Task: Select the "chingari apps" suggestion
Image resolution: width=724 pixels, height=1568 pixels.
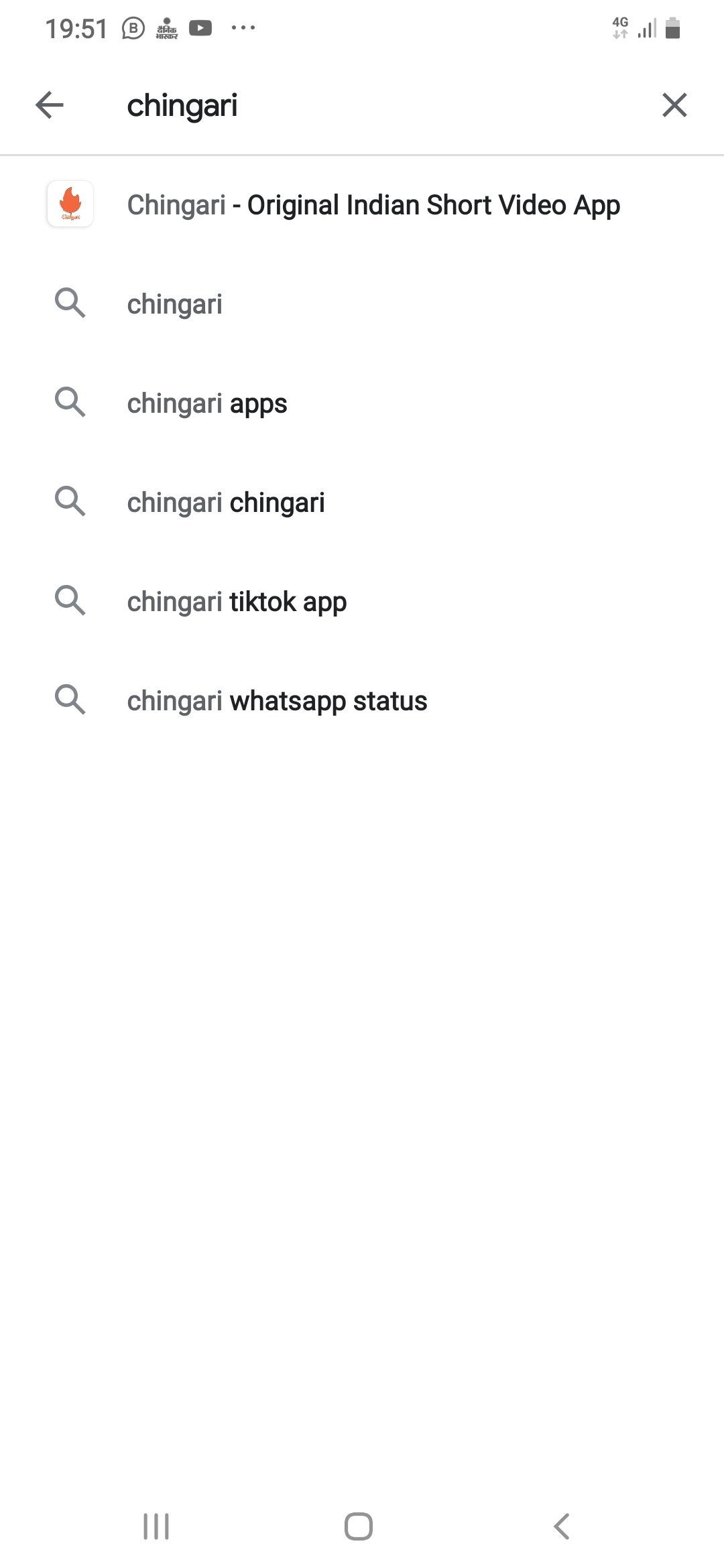Action: [x=207, y=403]
